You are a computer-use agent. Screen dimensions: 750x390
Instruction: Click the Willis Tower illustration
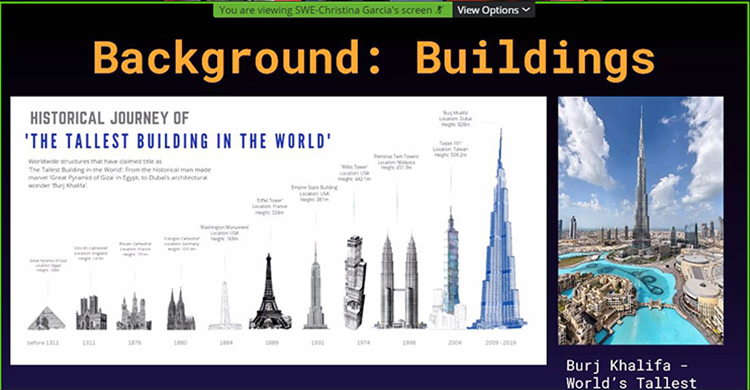[355, 282]
